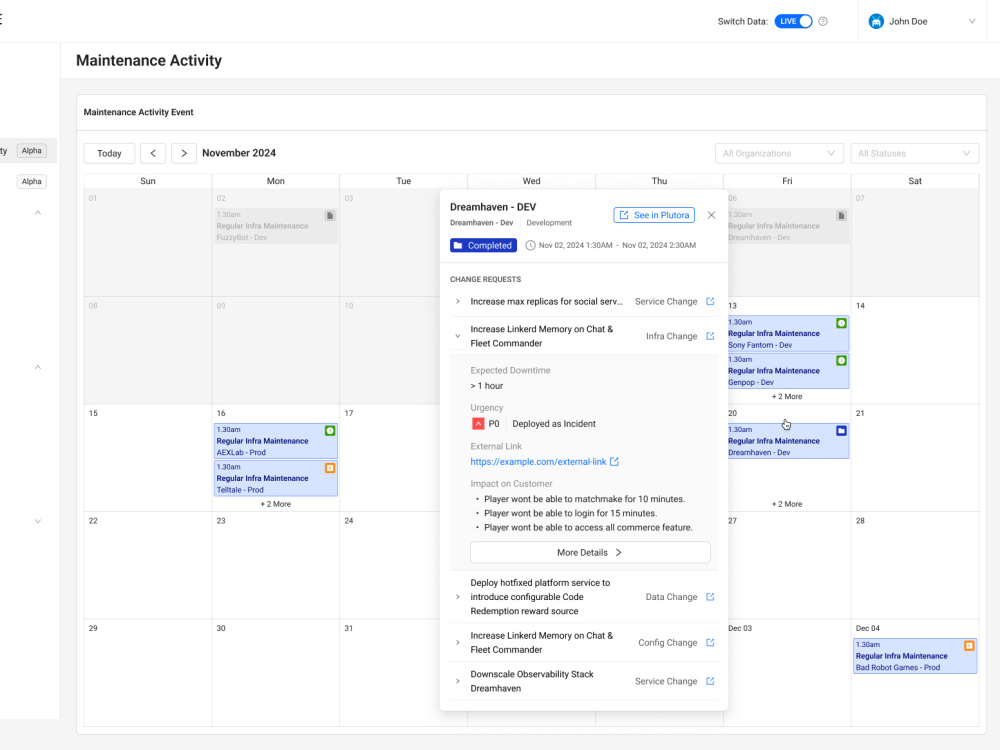Open external link for Increase max replicas request
Image resolution: width=1000 pixels, height=750 pixels.
pos(710,302)
